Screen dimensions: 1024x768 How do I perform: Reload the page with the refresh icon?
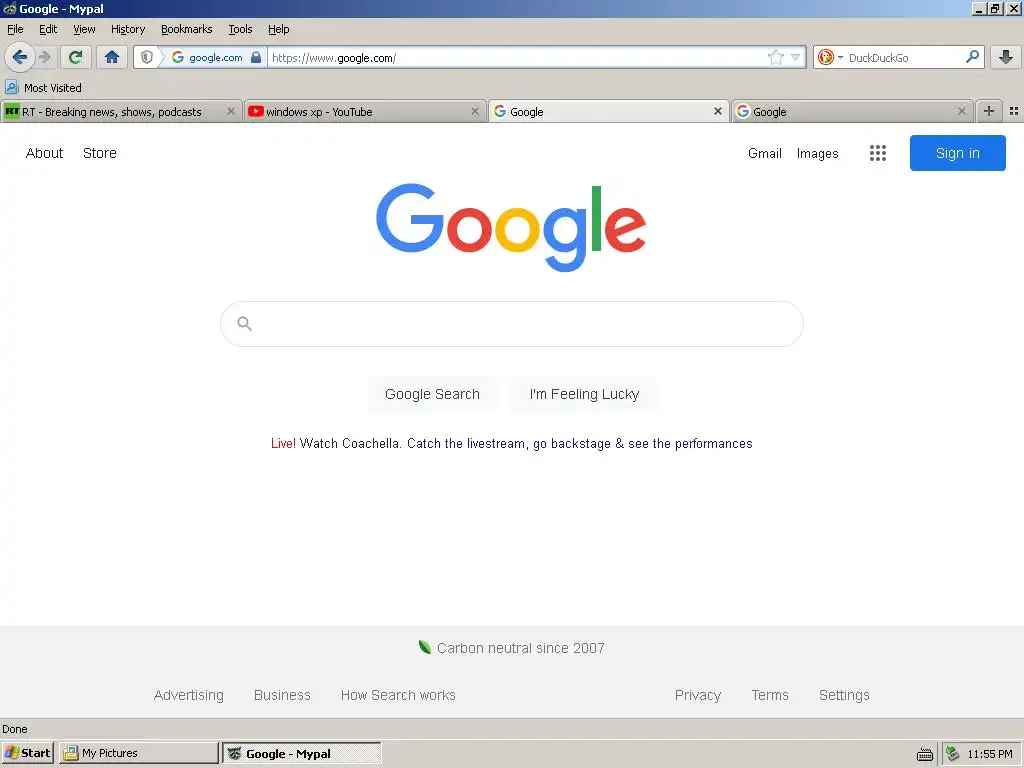76,57
